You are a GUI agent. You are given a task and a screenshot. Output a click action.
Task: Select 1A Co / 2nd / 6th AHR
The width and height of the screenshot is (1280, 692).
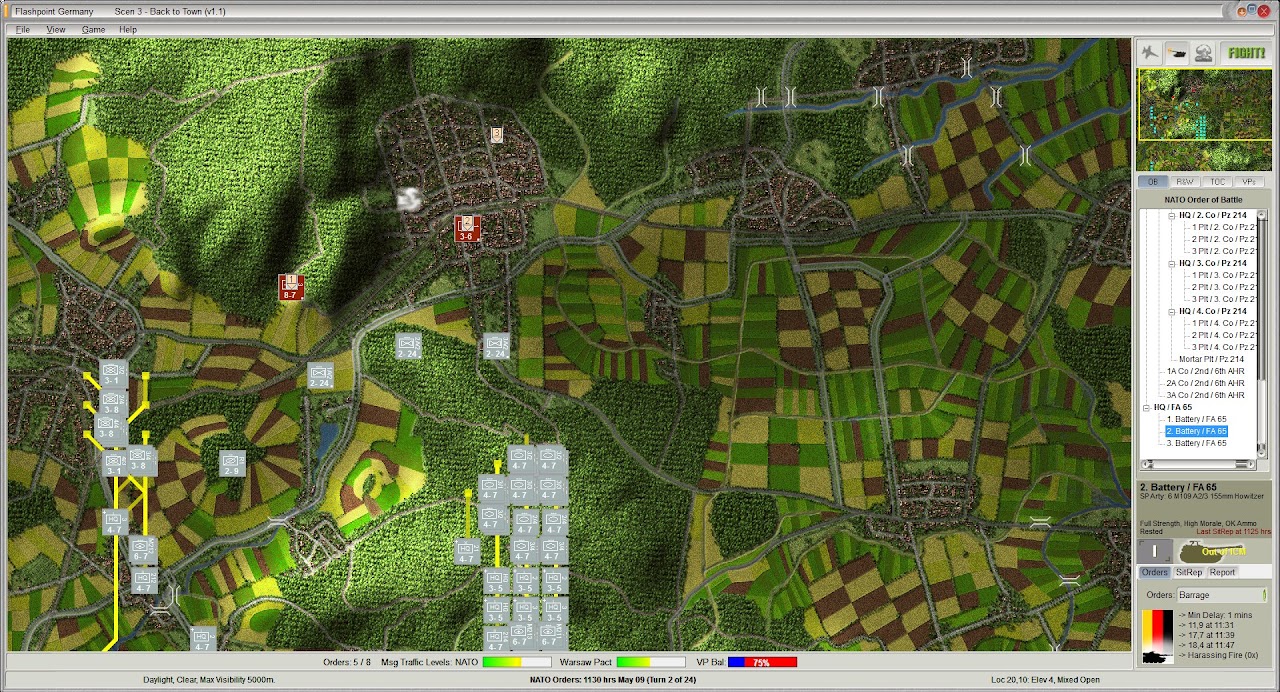pos(1205,371)
